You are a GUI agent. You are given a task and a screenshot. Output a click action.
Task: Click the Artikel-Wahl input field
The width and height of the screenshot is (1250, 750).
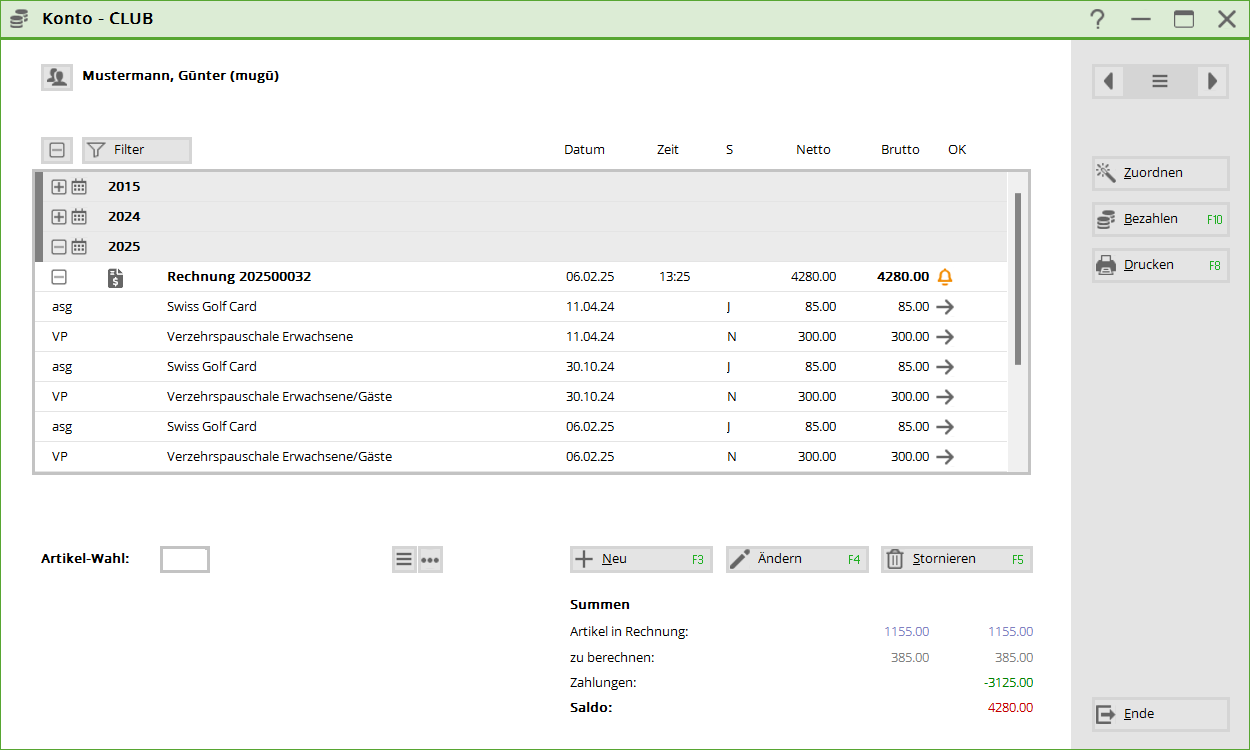pos(185,560)
